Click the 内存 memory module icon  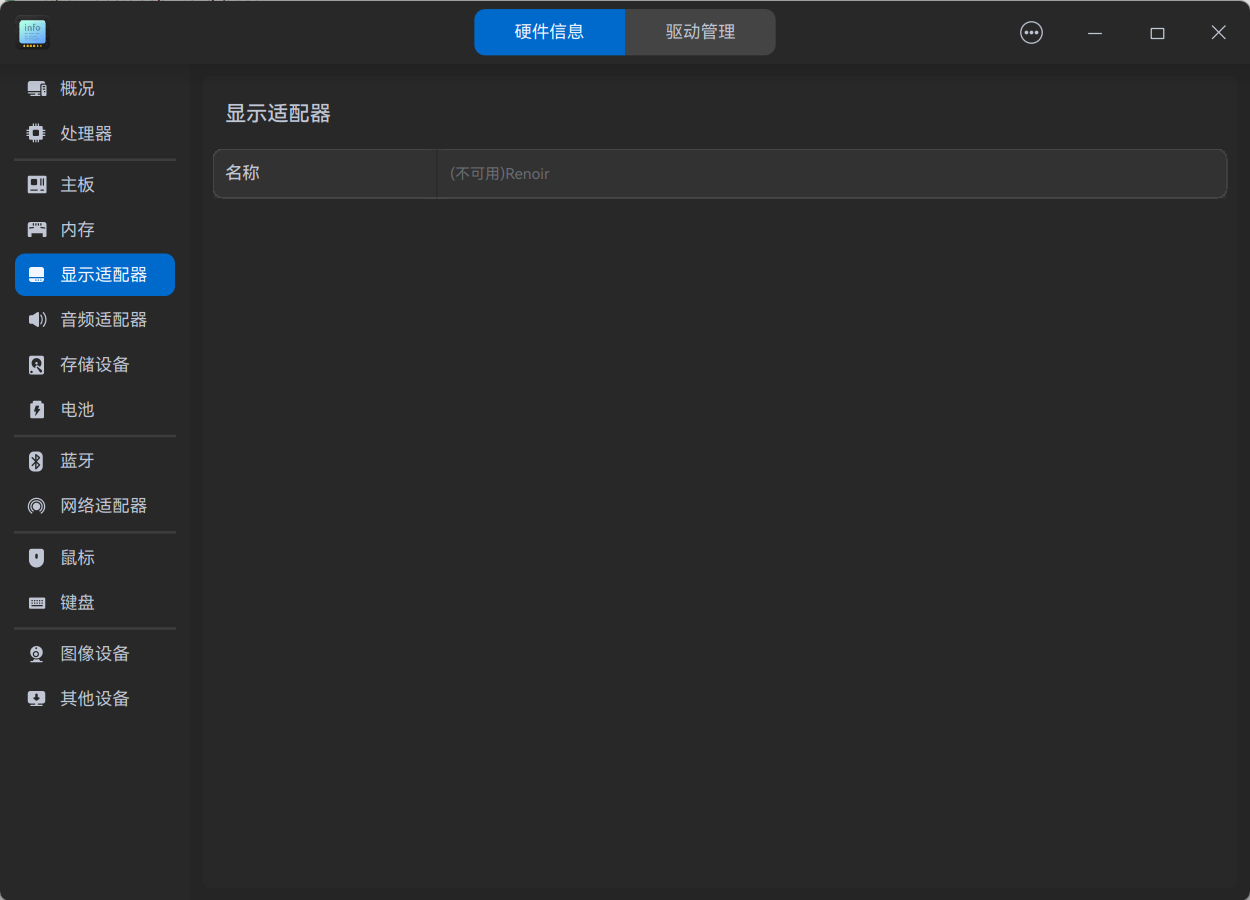37,230
